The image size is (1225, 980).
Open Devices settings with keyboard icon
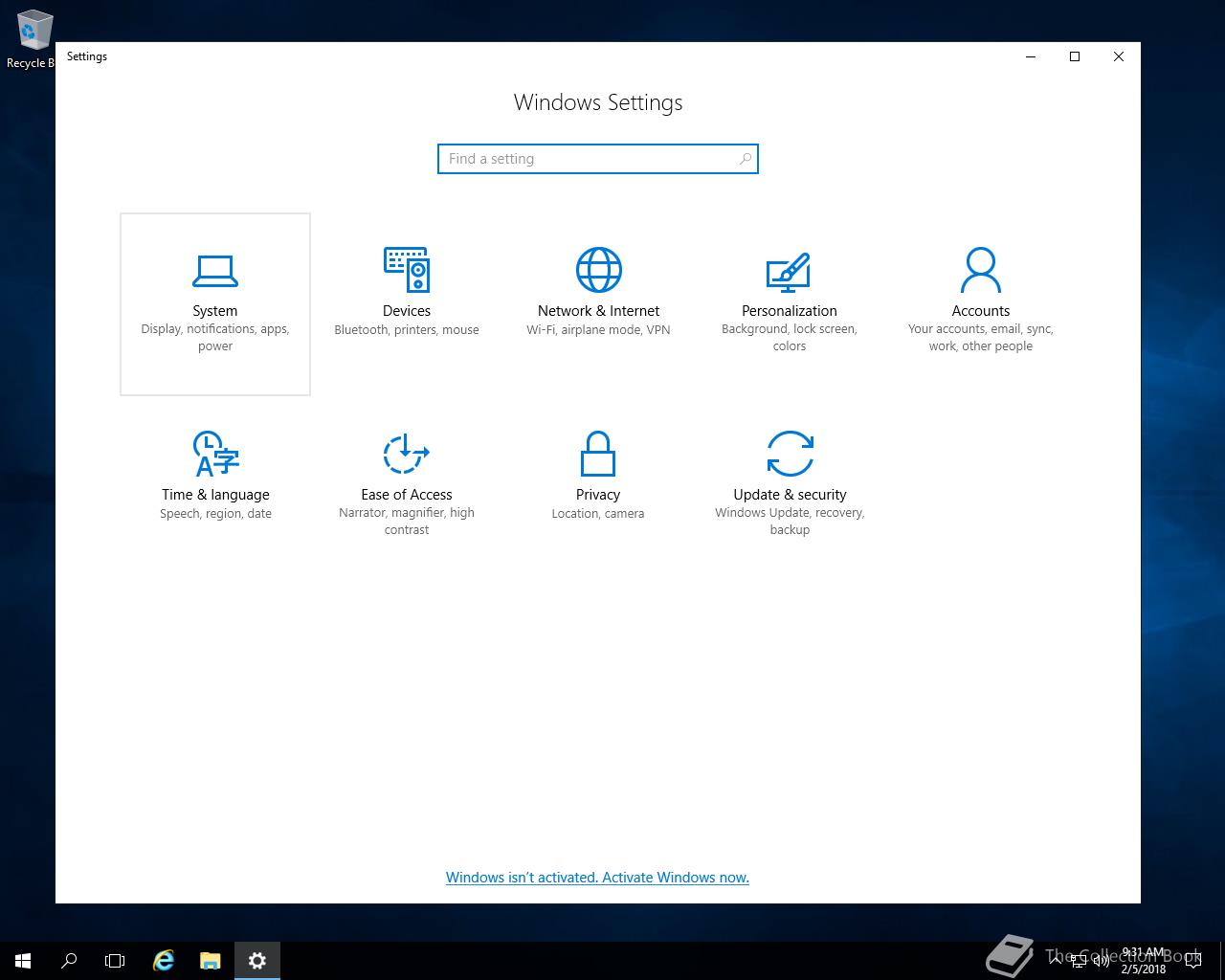[x=406, y=270]
